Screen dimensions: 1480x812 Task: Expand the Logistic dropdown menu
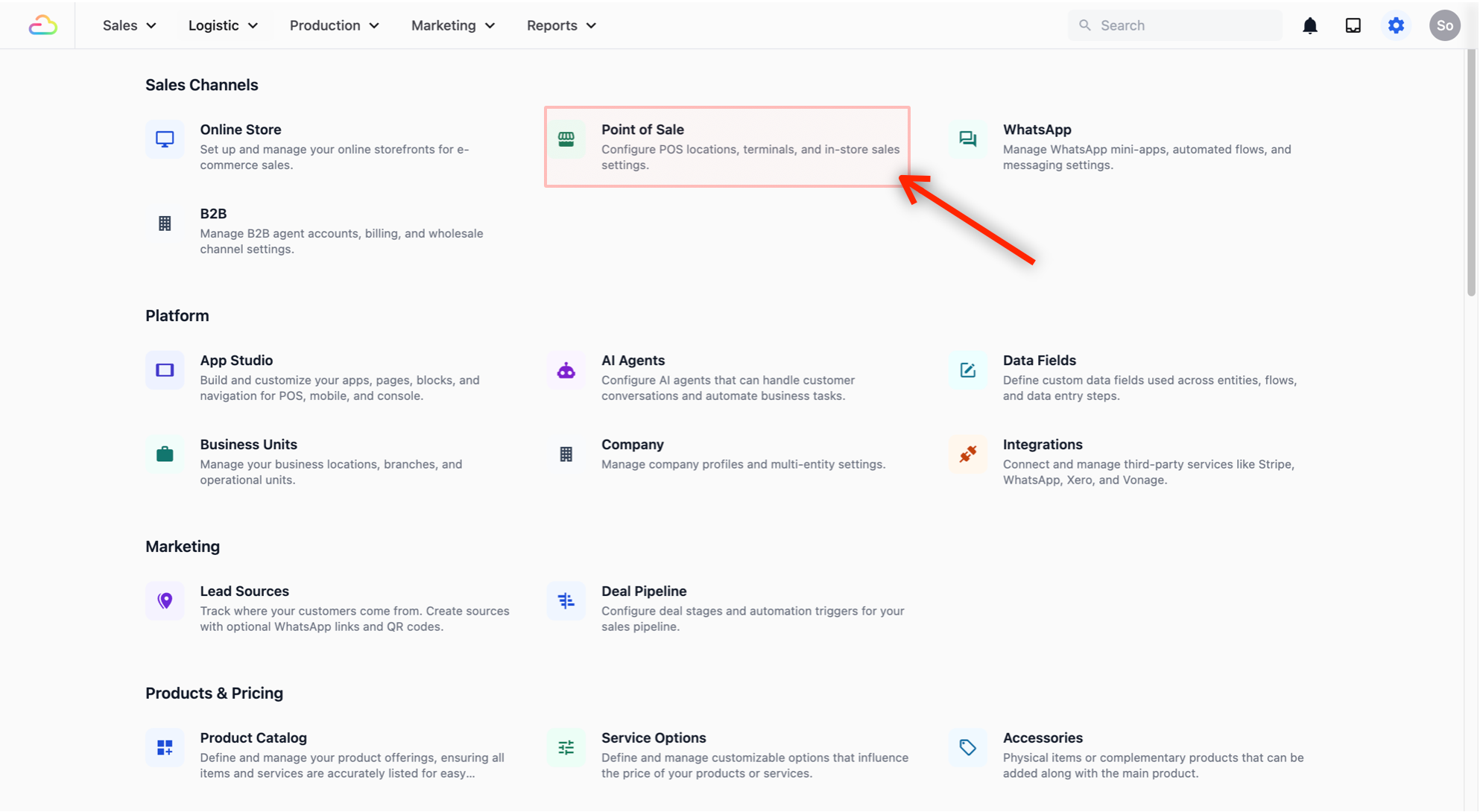pyautogui.click(x=223, y=25)
